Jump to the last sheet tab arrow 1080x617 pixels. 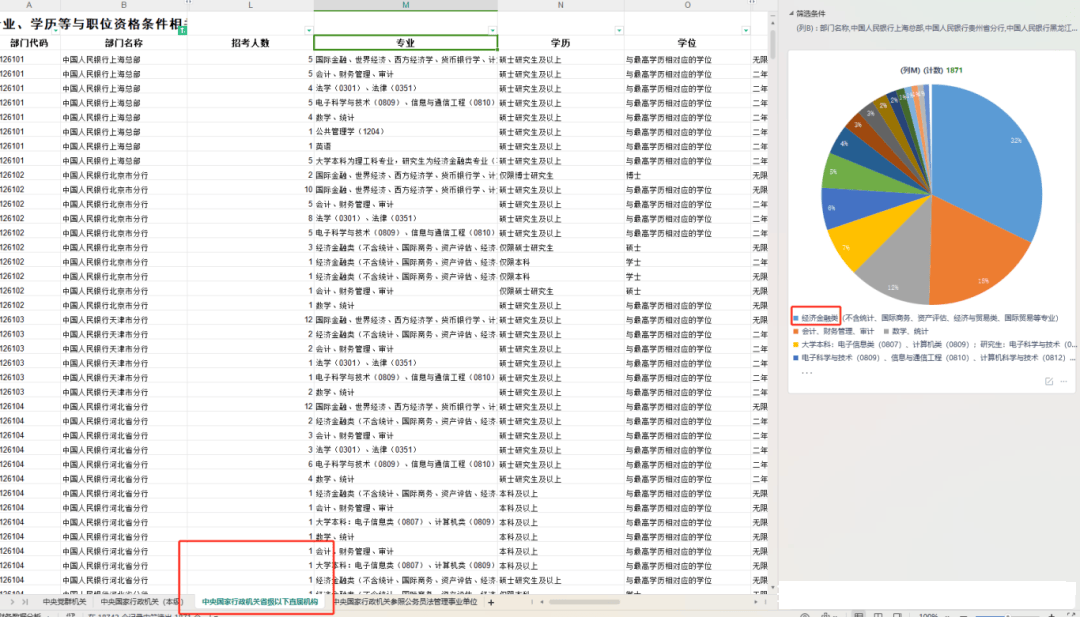(25, 602)
